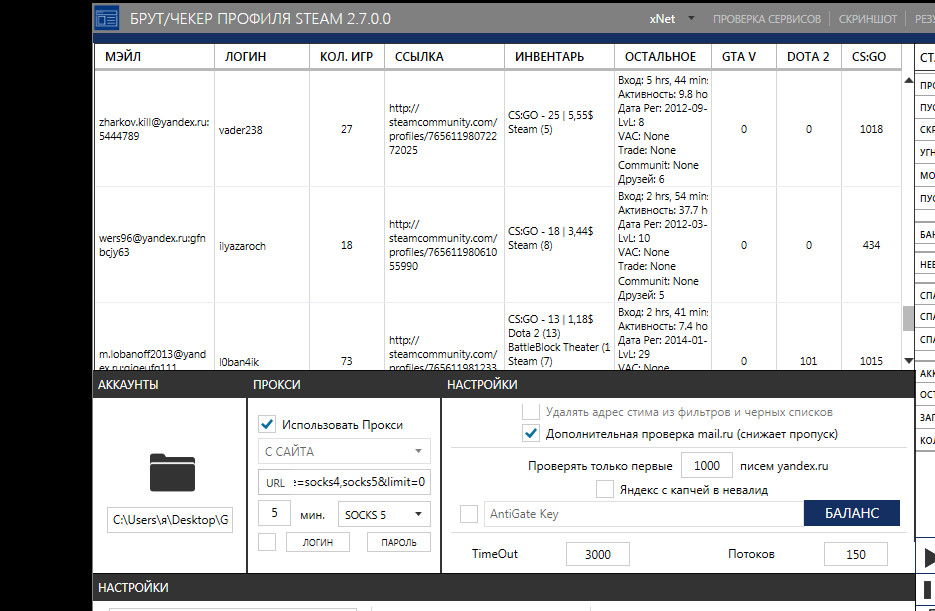This screenshot has height=611, width=935.
Task: Open the folder icon under АККАУНТЫ
Action: pyautogui.click(x=172, y=473)
